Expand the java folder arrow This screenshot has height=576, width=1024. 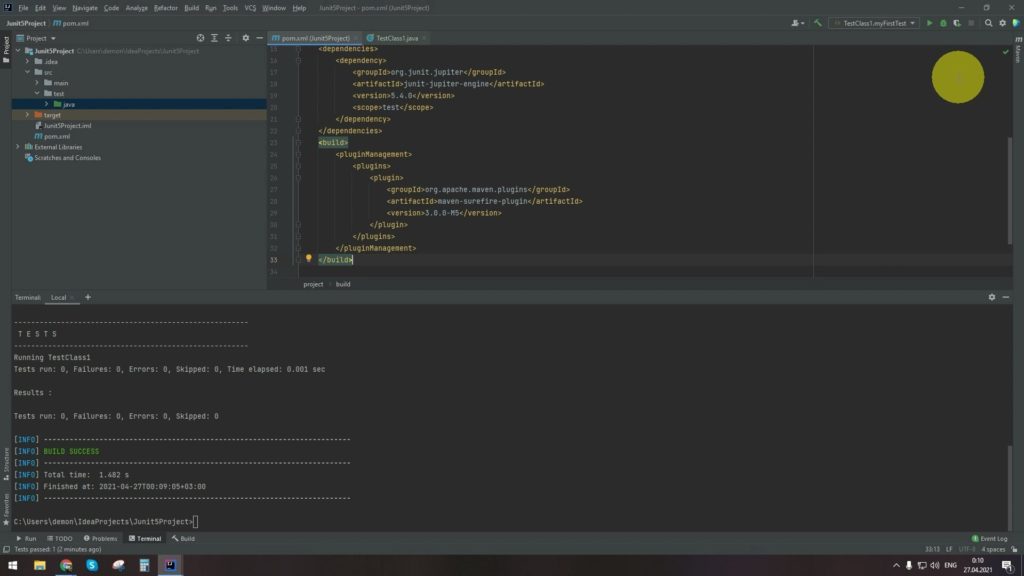[x=46, y=104]
